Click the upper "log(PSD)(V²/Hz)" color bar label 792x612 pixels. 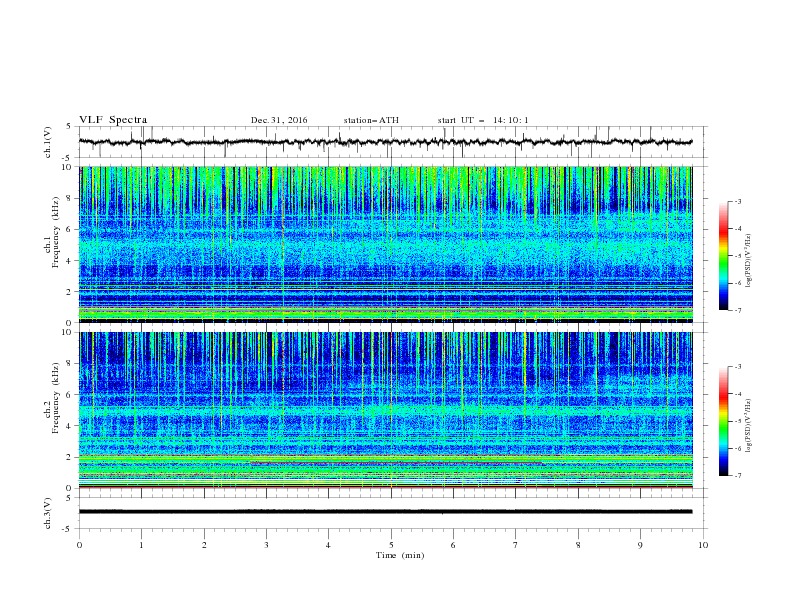pos(749,261)
